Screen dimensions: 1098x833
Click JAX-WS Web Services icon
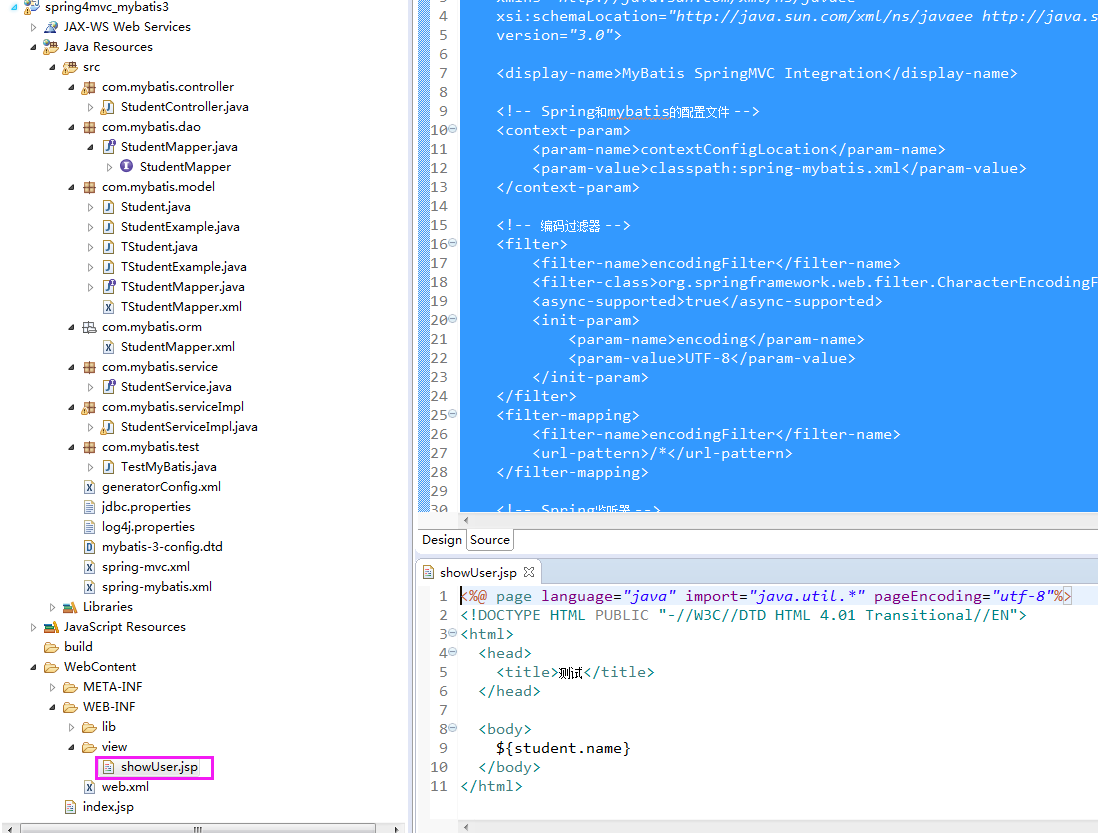[51, 27]
